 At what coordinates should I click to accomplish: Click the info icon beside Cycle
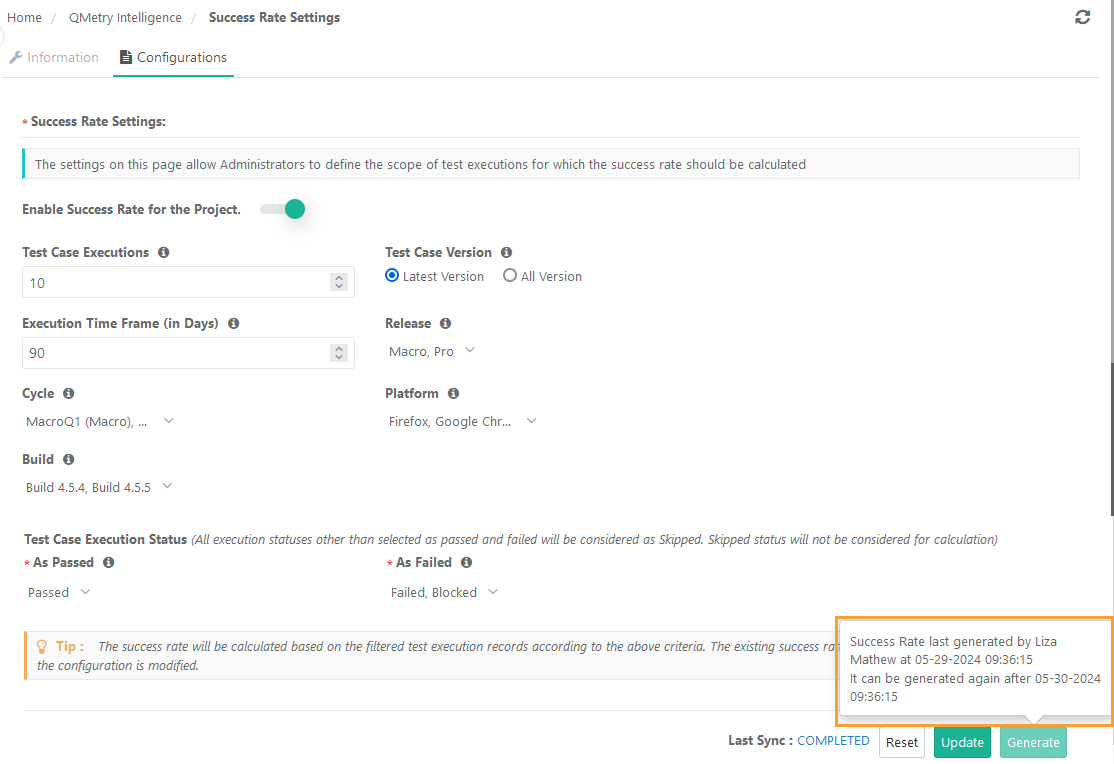click(x=66, y=393)
